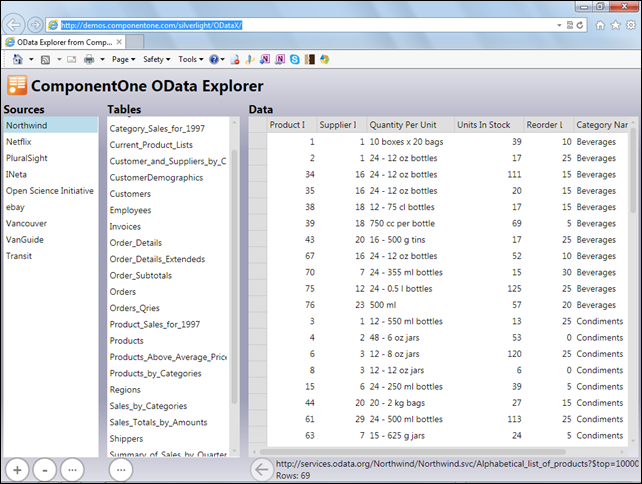Sort by Supplier ID column header
Viewport: 642px width, 484px height.
342,125
